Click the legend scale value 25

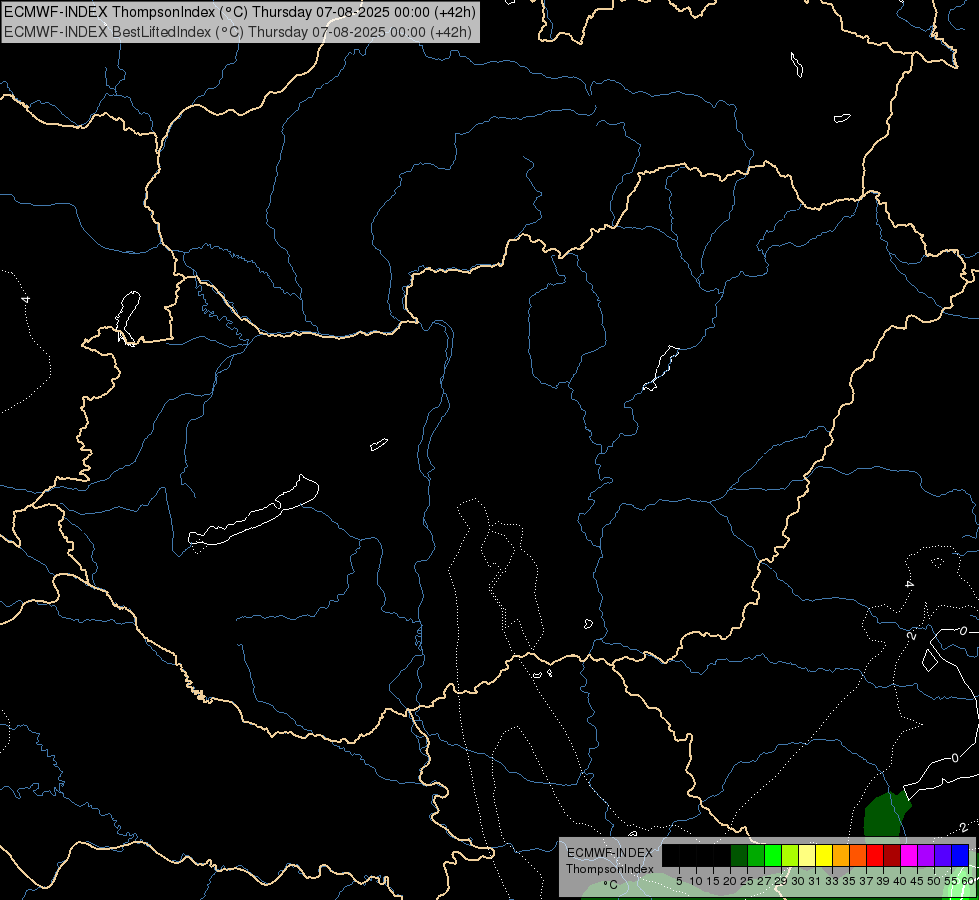[x=747, y=881]
